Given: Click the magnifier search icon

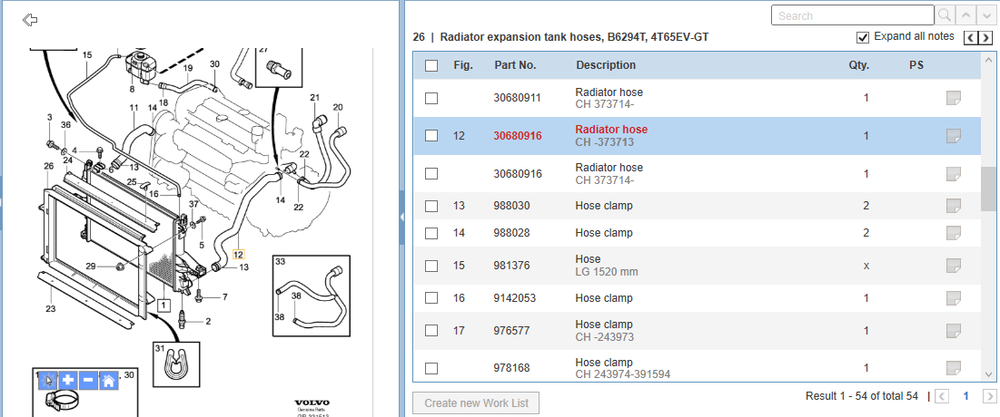Looking at the screenshot, I should tap(944, 16).
